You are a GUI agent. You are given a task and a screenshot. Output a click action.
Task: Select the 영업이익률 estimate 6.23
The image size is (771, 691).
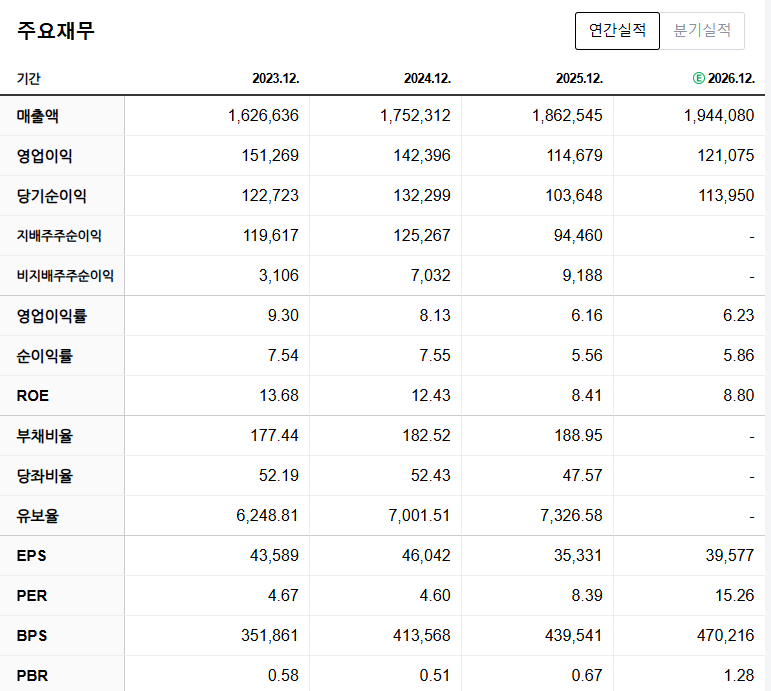[739, 315]
